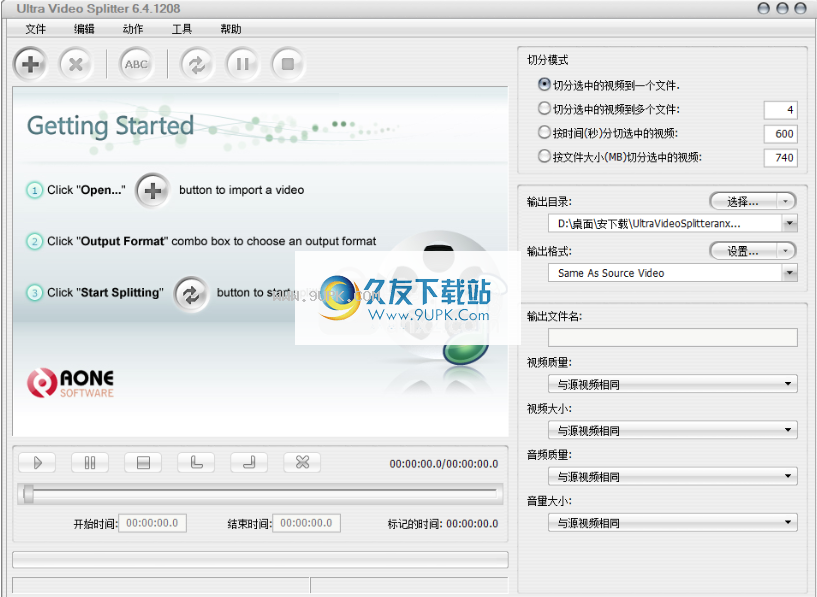Click the Remove video X toolbar icon
Screen dimensions: 817x597
click(76, 64)
